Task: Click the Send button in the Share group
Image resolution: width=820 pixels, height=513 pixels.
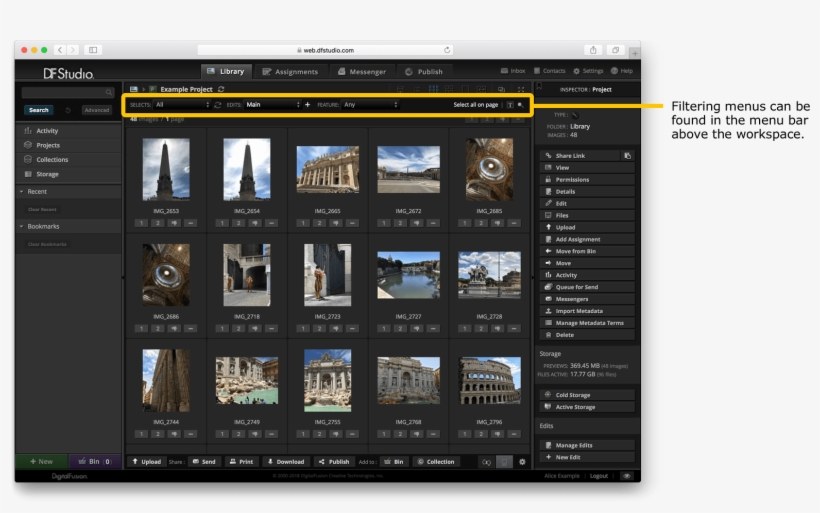Action: [204, 462]
